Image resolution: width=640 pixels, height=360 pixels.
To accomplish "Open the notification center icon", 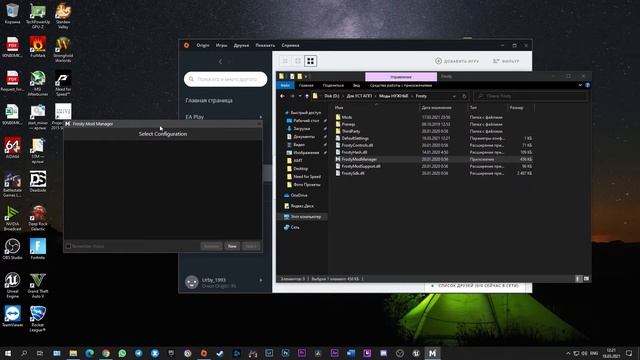I will click(x=629, y=353).
